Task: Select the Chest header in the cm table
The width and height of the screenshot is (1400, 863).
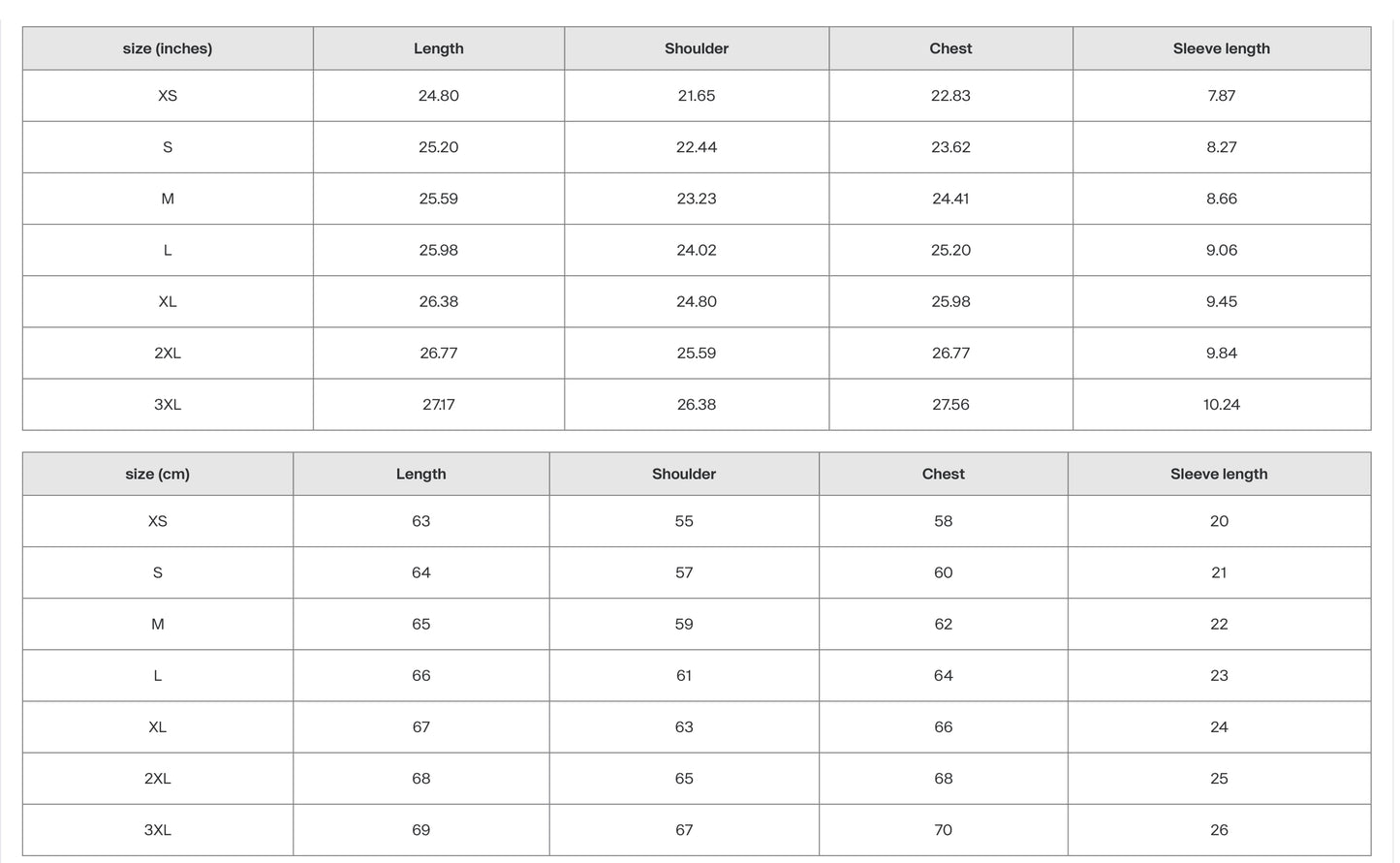Action: (943, 474)
